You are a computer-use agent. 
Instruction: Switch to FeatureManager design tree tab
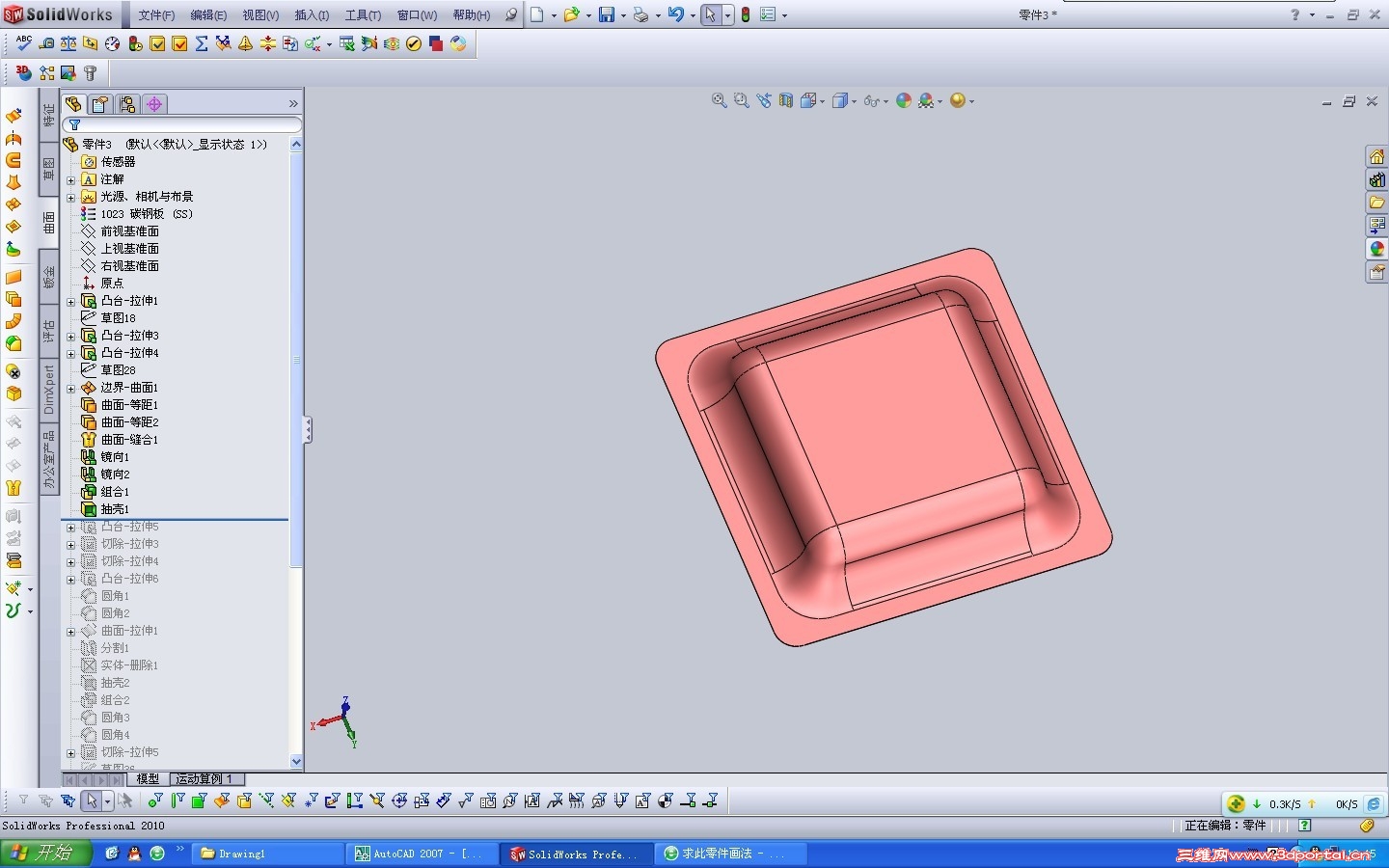(74, 103)
